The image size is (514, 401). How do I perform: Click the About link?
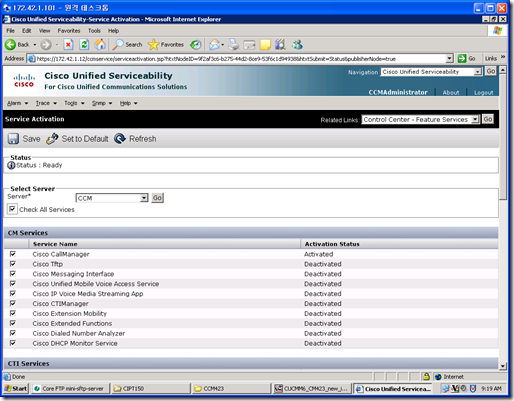point(451,92)
